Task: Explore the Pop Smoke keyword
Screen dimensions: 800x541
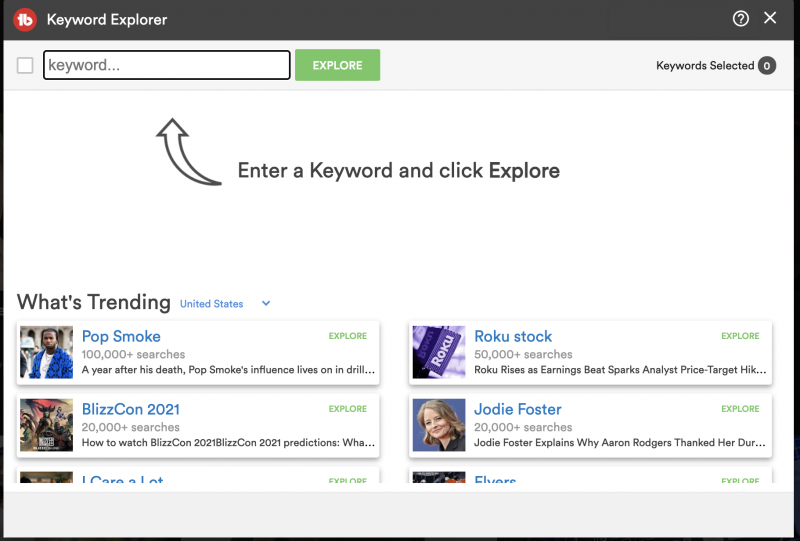Action: pyautogui.click(x=347, y=336)
